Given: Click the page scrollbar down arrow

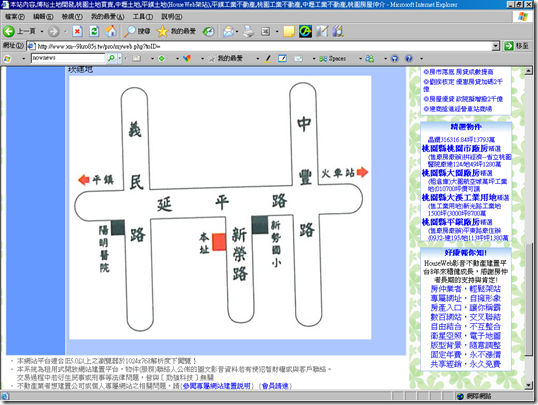Looking at the screenshot, I should tap(529, 386).
